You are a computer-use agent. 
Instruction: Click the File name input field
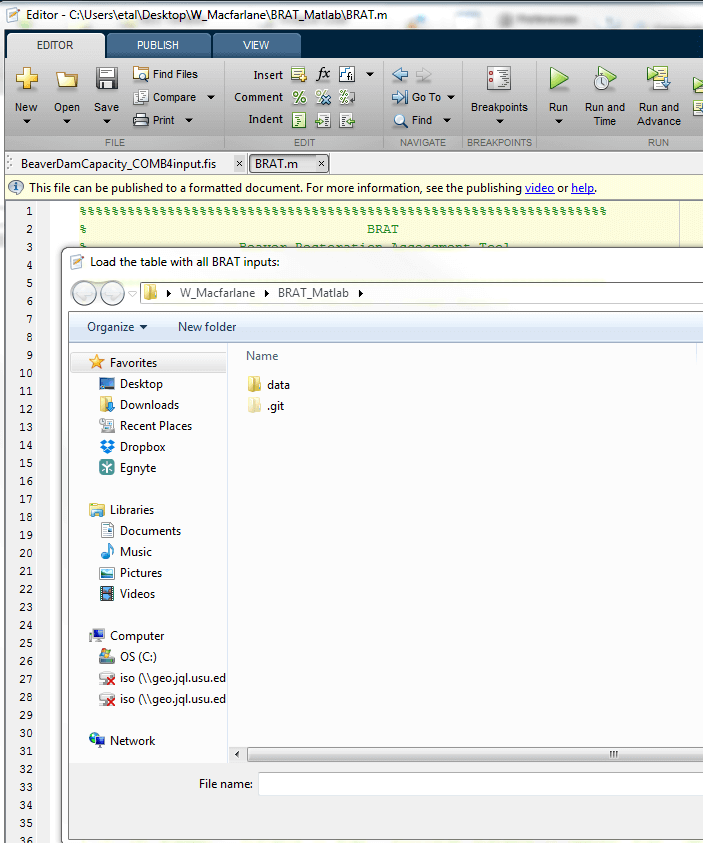click(480, 784)
